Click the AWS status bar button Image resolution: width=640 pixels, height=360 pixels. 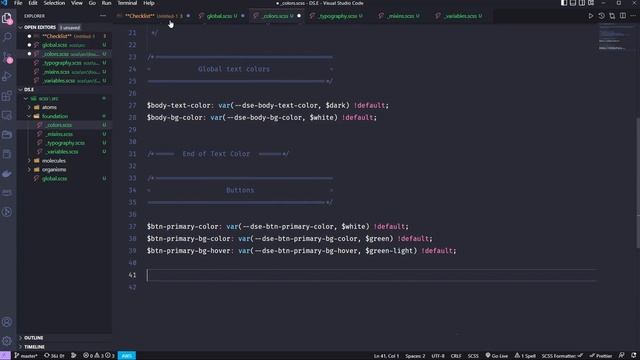[127, 356]
